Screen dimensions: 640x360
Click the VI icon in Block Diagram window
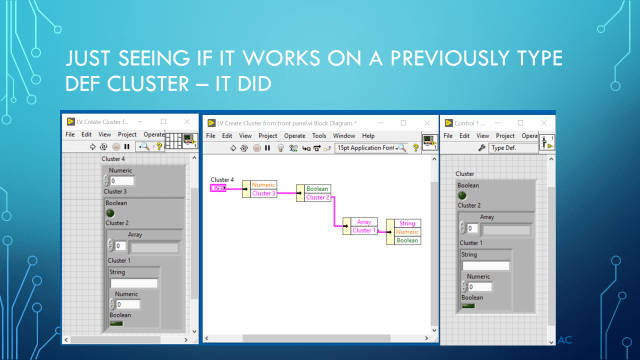[429, 142]
